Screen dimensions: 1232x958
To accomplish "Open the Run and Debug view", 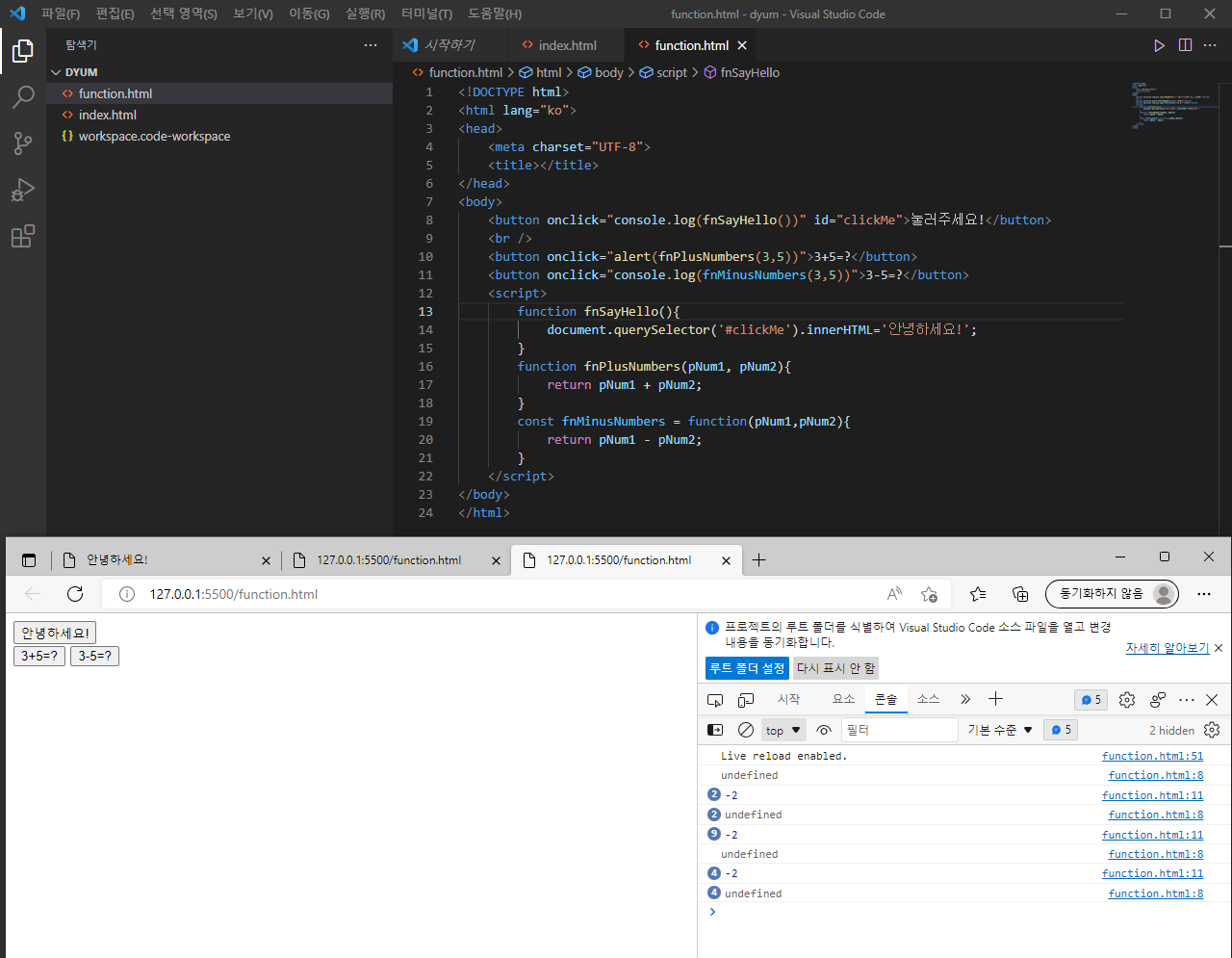I will (x=23, y=190).
